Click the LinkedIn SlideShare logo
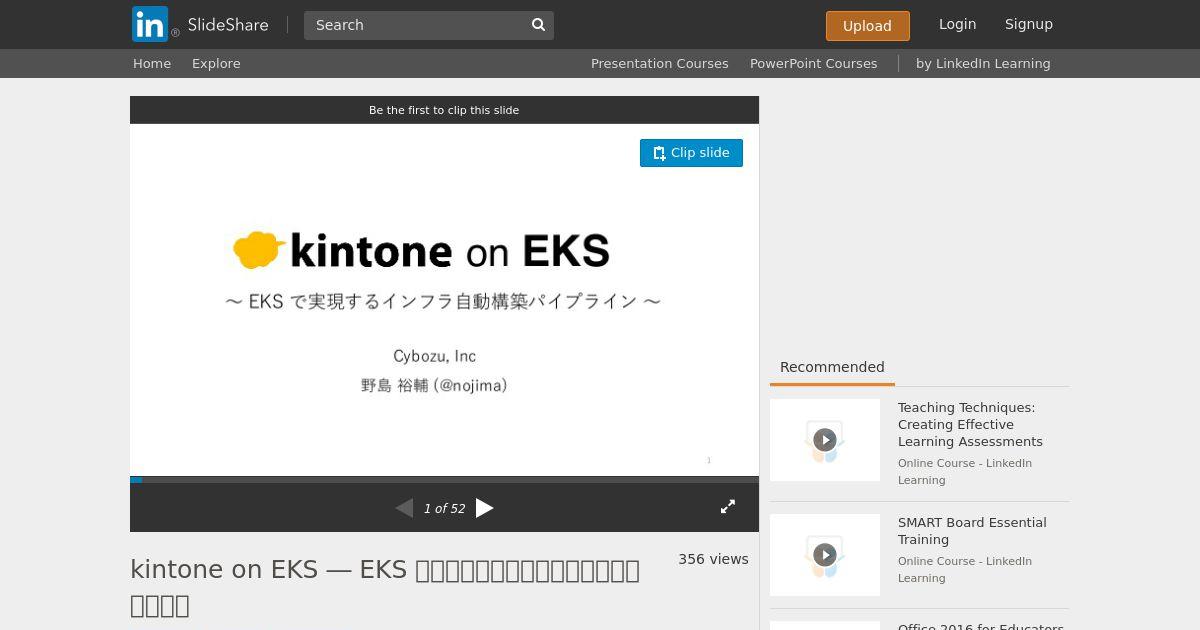Image resolution: width=1200 pixels, height=630 pixels. 200,24
